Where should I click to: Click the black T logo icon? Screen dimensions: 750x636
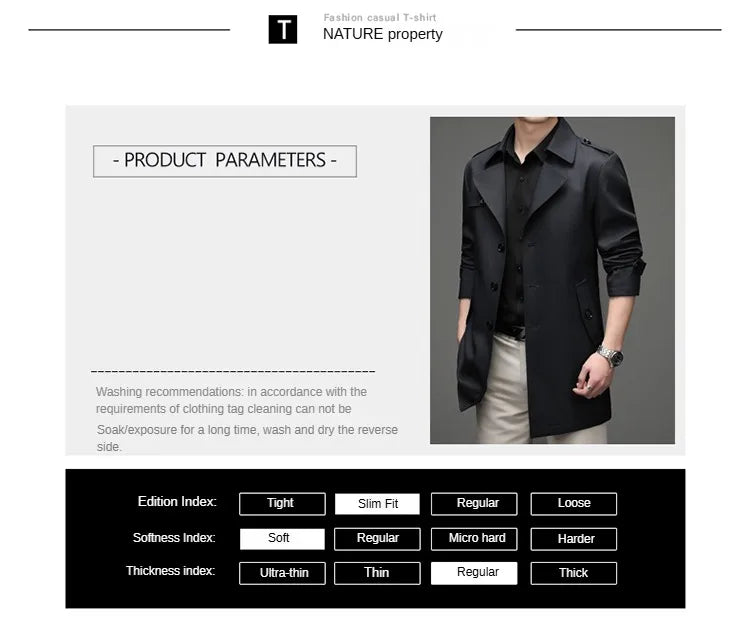(x=283, y=30)
